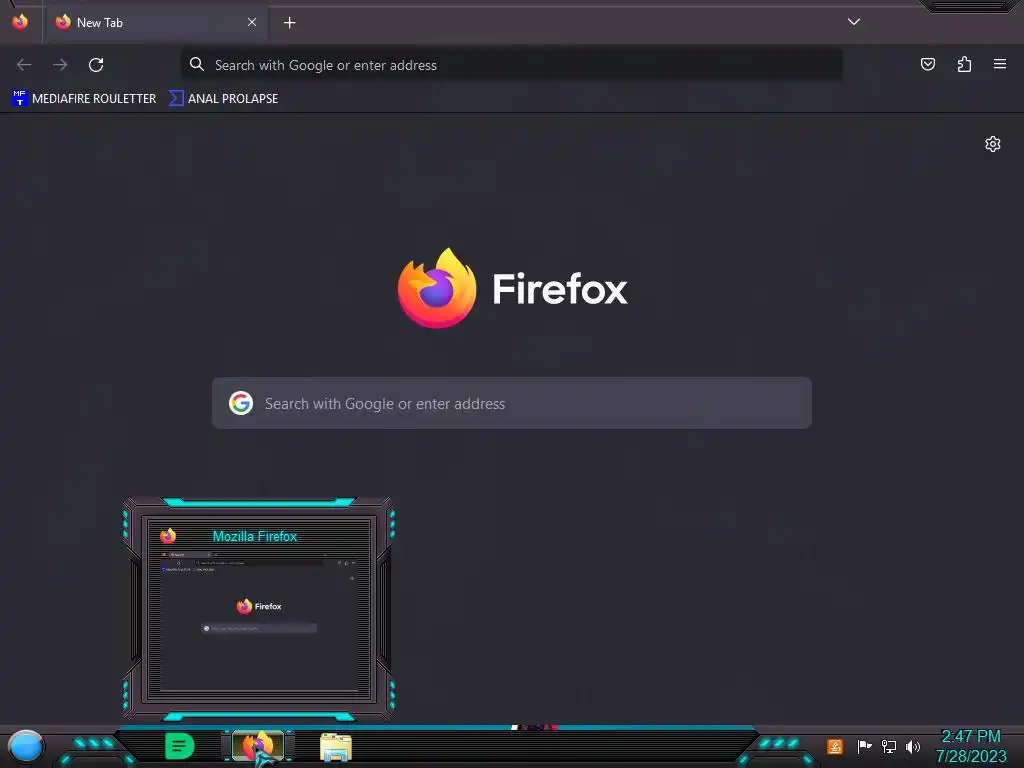Open the Extensions puzzle icon
This screenshot has width=1024, height=768.
point(965,64)
